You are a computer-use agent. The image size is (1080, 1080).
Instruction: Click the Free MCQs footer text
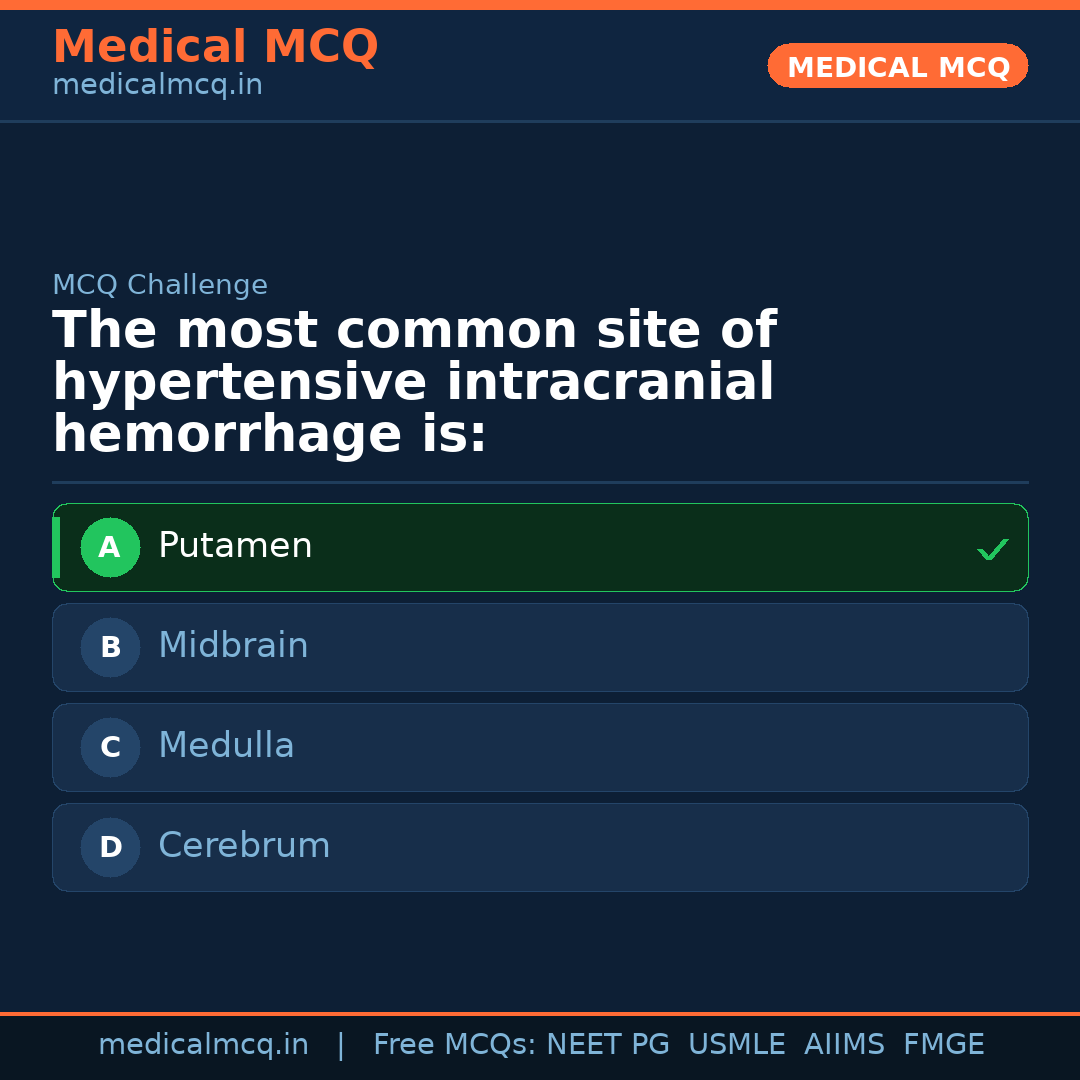click(454, 1045)
